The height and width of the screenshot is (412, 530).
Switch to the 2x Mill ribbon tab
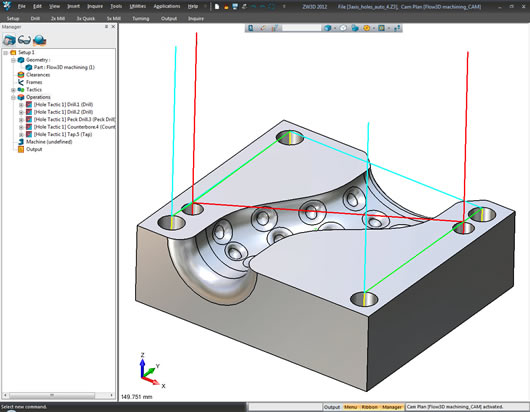click(x=58, y=19)
